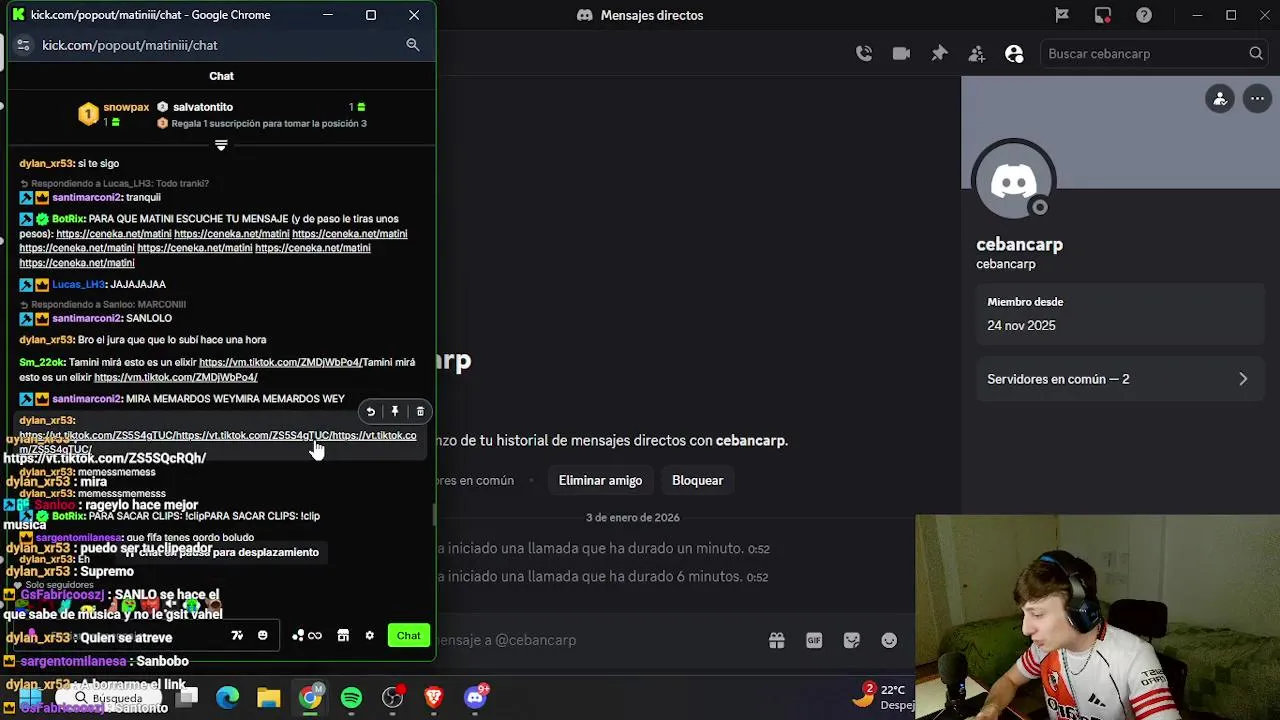Screen dimensions: 1280x720
Task: Expand Servidores en común list
Action: point(1118,379)
